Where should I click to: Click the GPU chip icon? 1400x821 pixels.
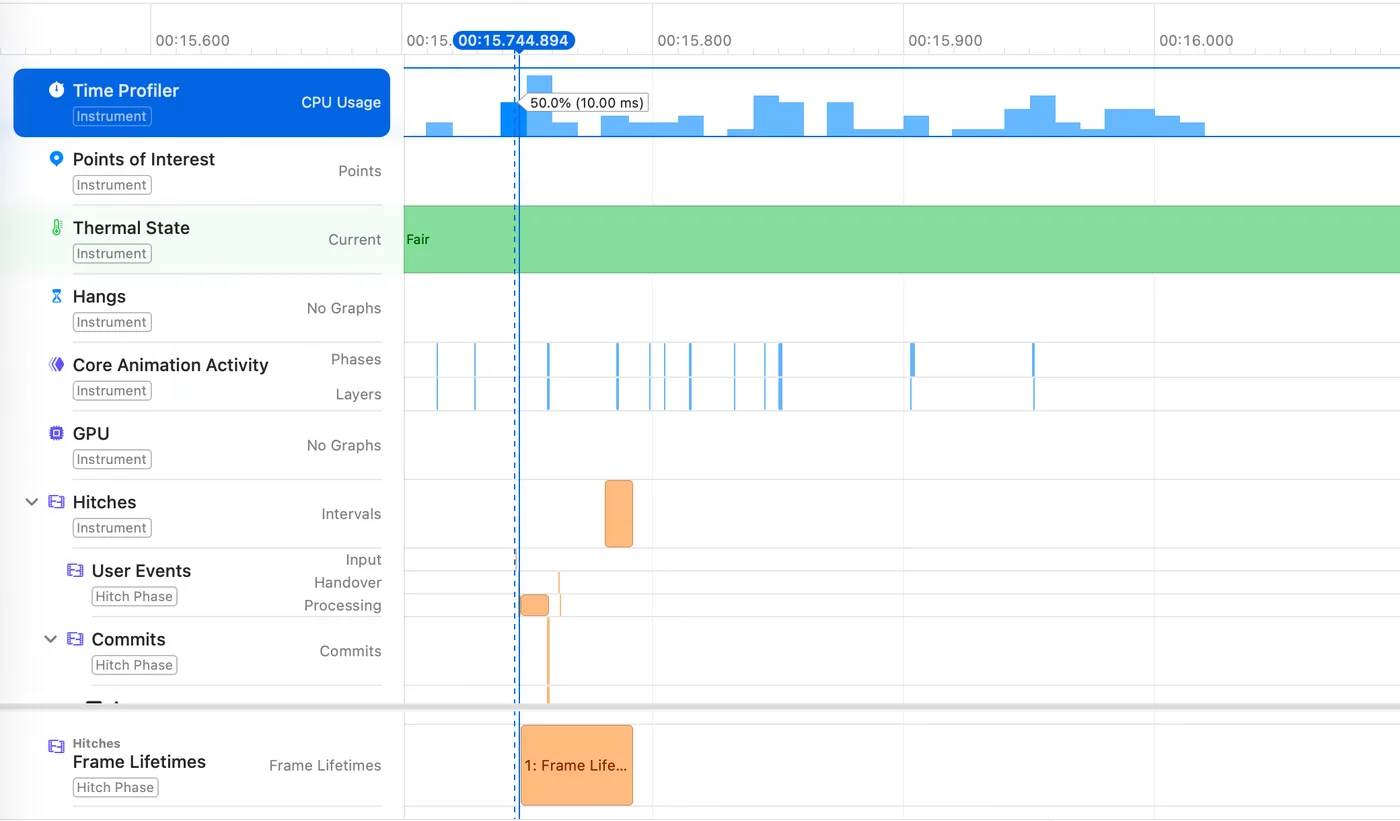point(57,433)
